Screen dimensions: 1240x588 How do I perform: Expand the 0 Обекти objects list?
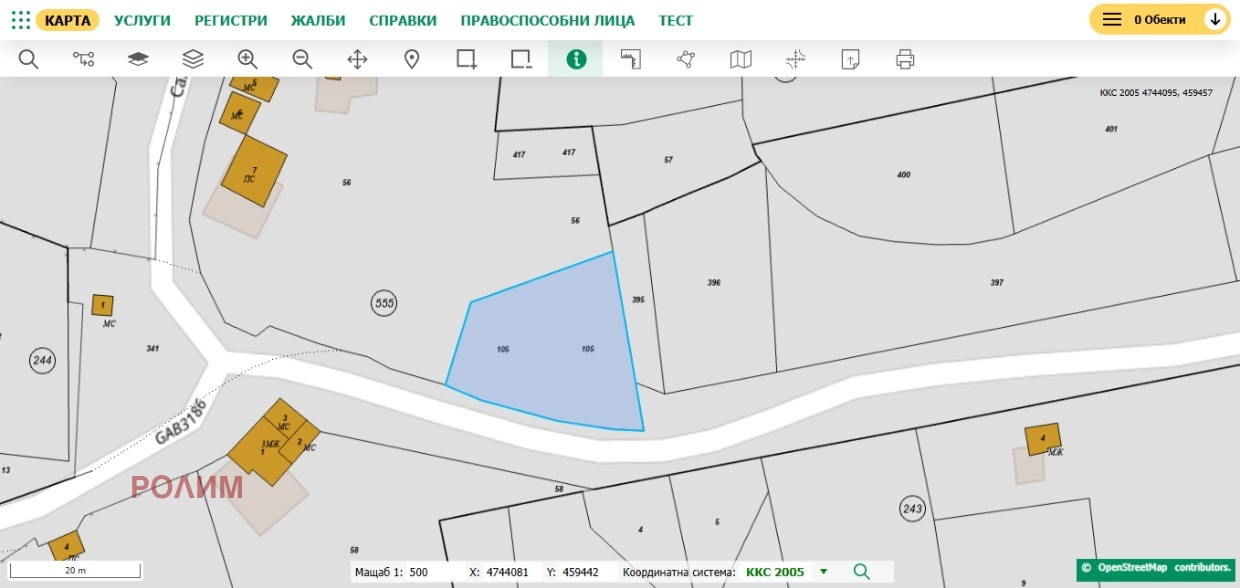coord(1159,20)
